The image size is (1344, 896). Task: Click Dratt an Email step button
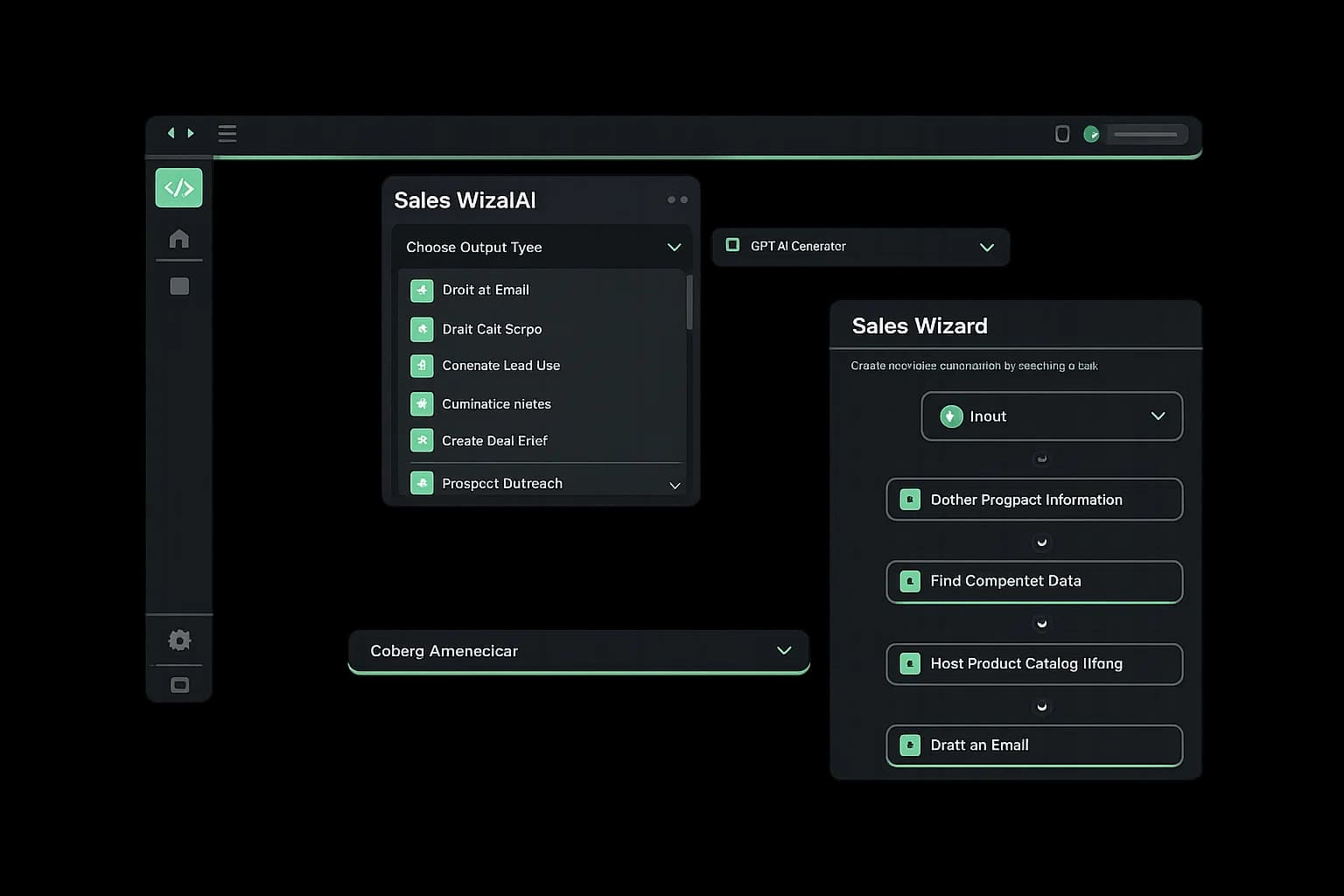pyautogui.click(x=1034, y=745)
